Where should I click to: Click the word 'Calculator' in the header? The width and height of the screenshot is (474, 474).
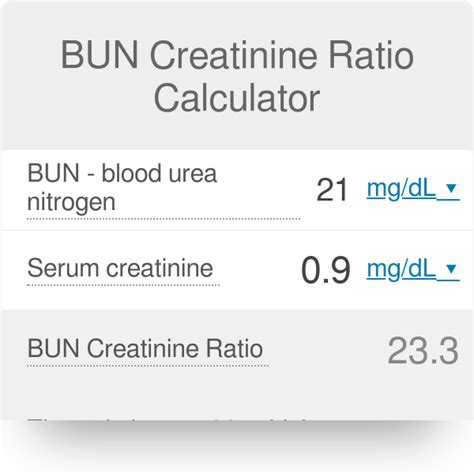click(x=237, y=98)
